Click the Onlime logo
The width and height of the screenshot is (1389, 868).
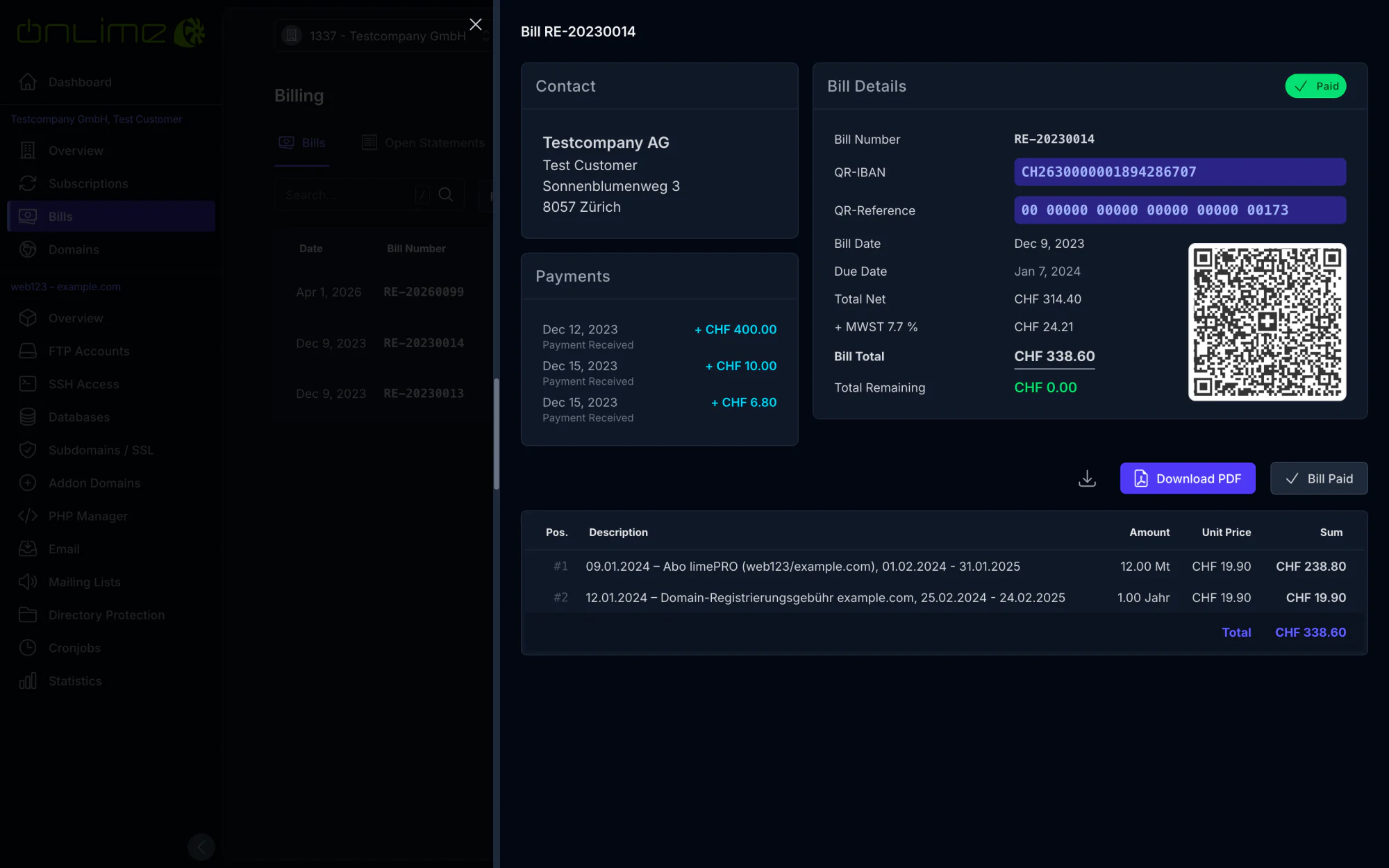(111, 32)
